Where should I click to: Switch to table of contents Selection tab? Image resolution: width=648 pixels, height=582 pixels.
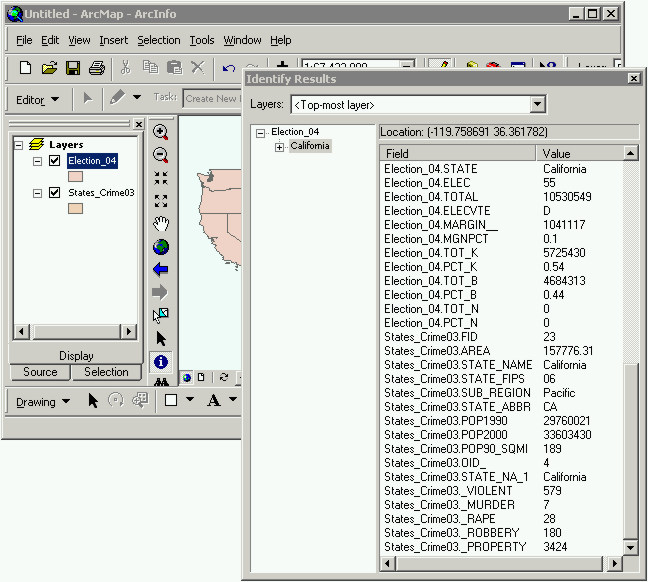point(106,372)
